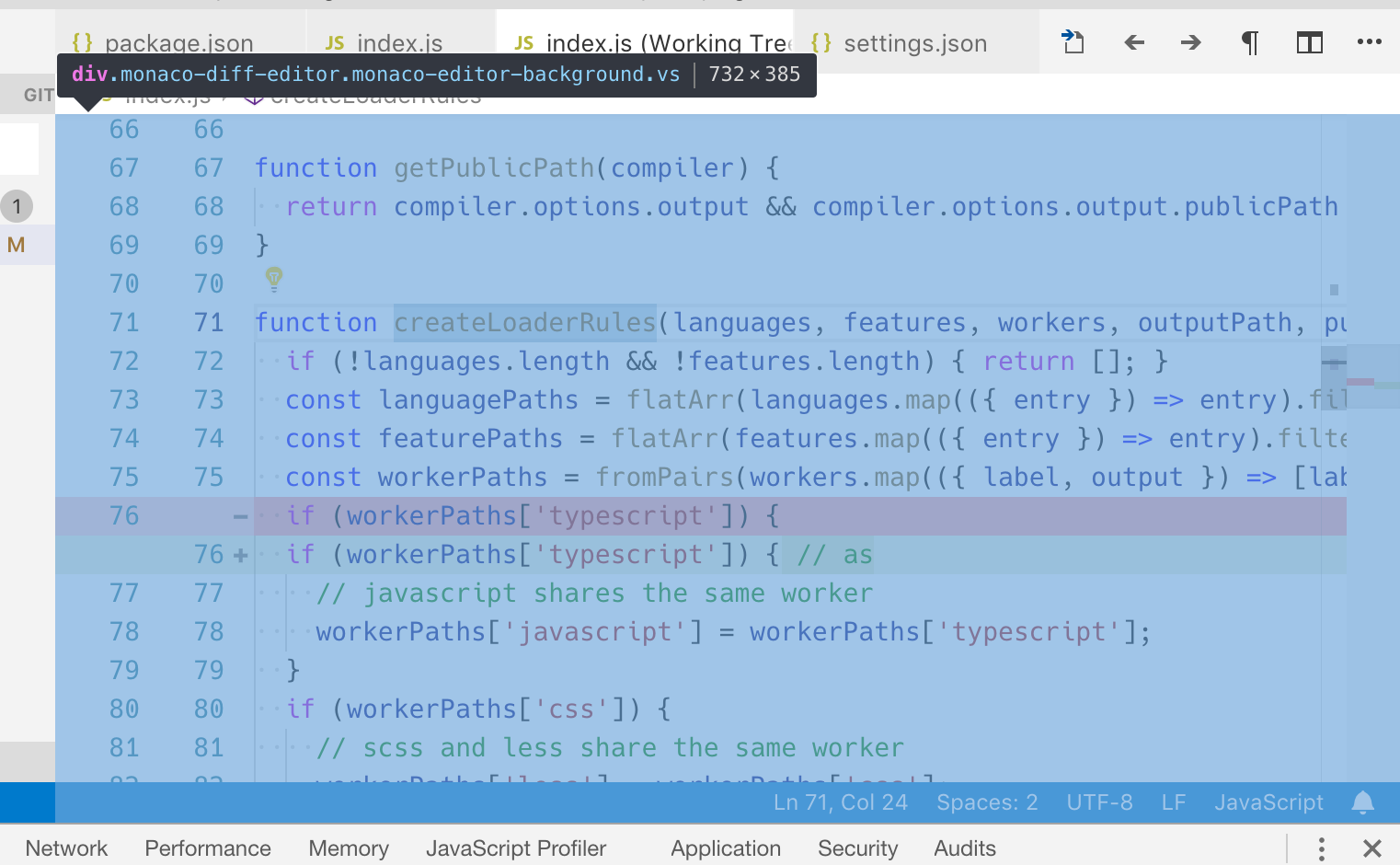Select the index.js (Working Tree) tab

646,42
